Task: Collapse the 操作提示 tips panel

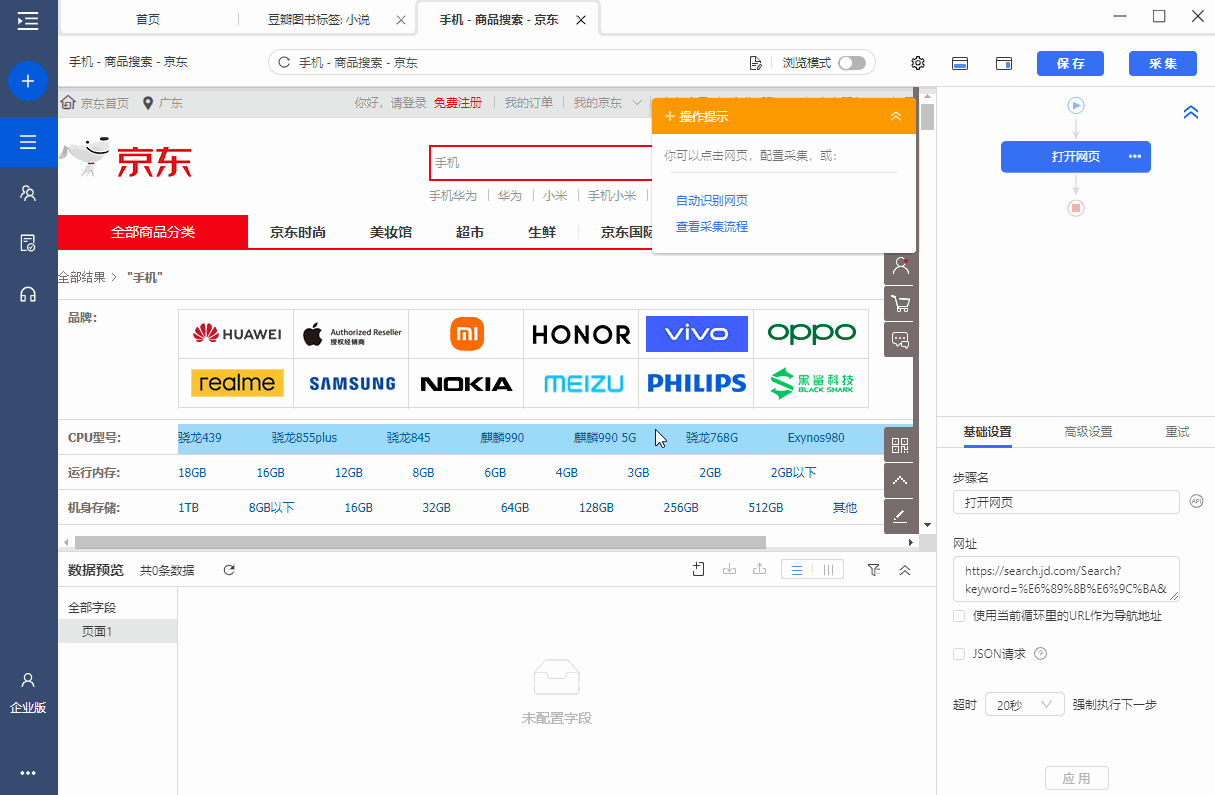Action: 896,117
